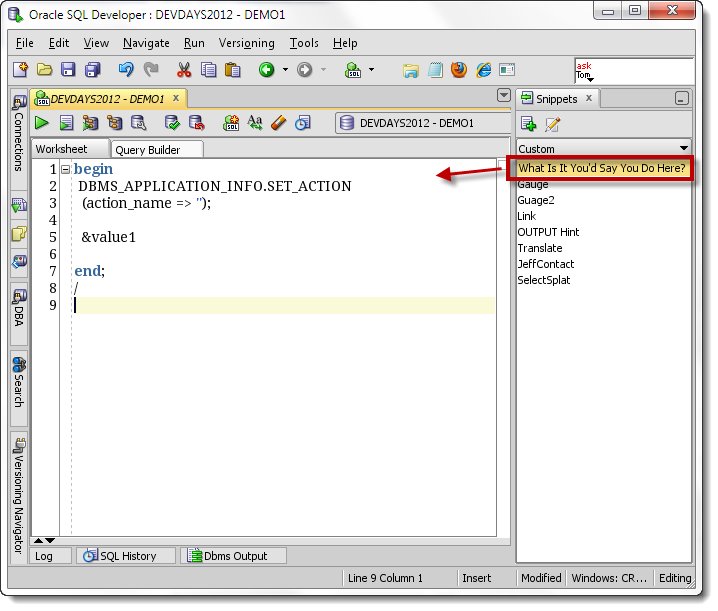The image size is (718, 611).
Task: Open the back button history dropdown arrow
Action: (x=285, y=70)
